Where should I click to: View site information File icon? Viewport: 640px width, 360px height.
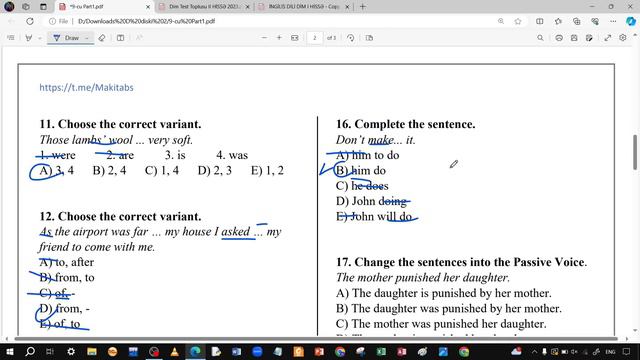(x=58, y=21)
